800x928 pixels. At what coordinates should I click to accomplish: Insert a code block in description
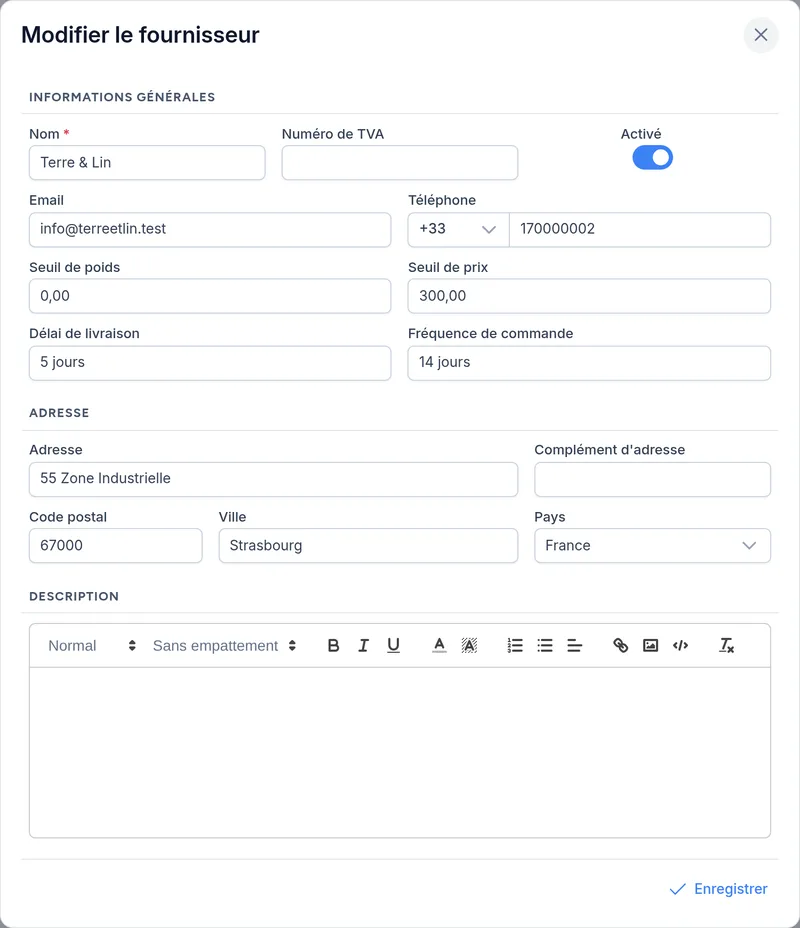point(680,645)
